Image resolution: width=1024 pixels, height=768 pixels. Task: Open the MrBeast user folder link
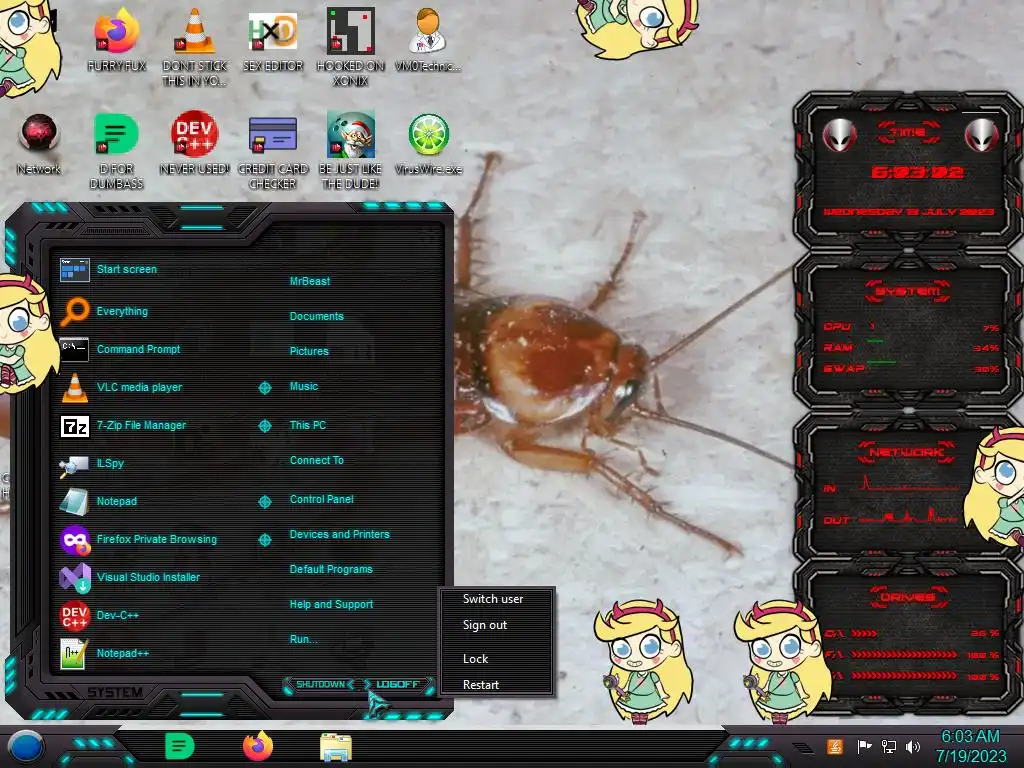310,281
